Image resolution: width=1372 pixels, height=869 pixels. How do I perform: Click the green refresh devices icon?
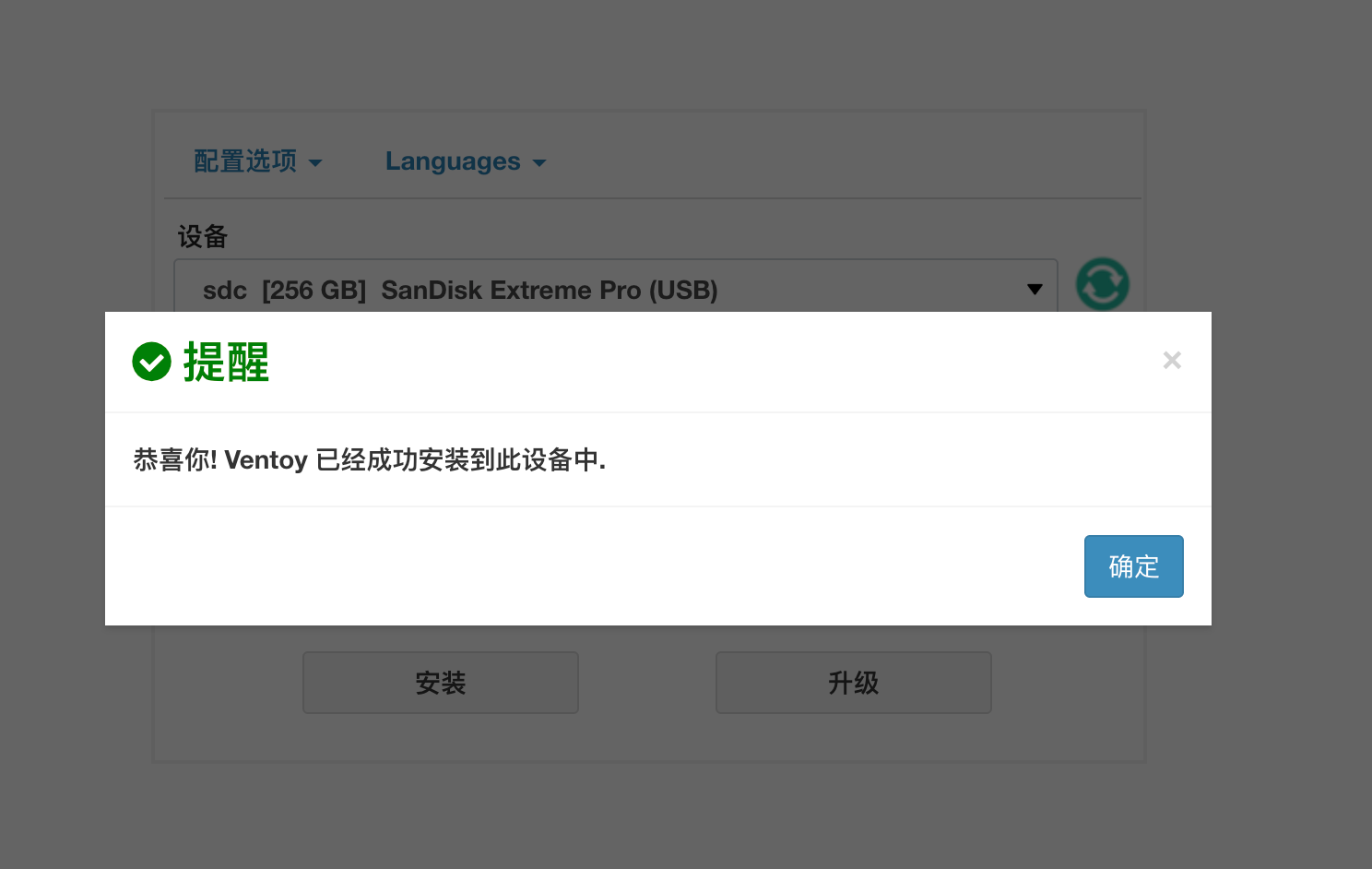[1103, 284]
